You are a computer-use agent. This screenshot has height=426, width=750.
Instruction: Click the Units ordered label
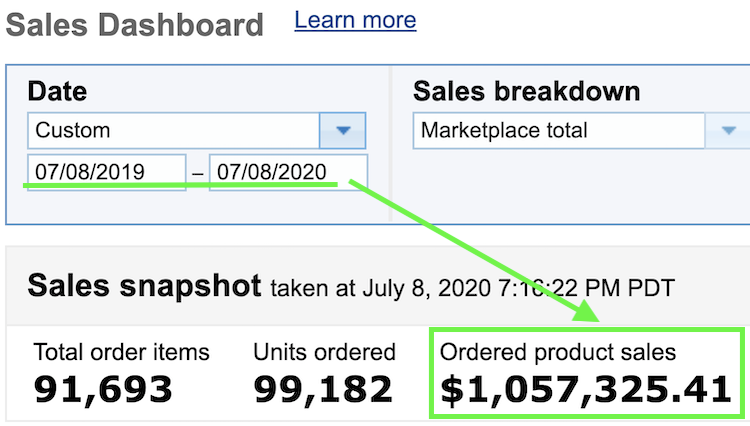pos(324,352)
